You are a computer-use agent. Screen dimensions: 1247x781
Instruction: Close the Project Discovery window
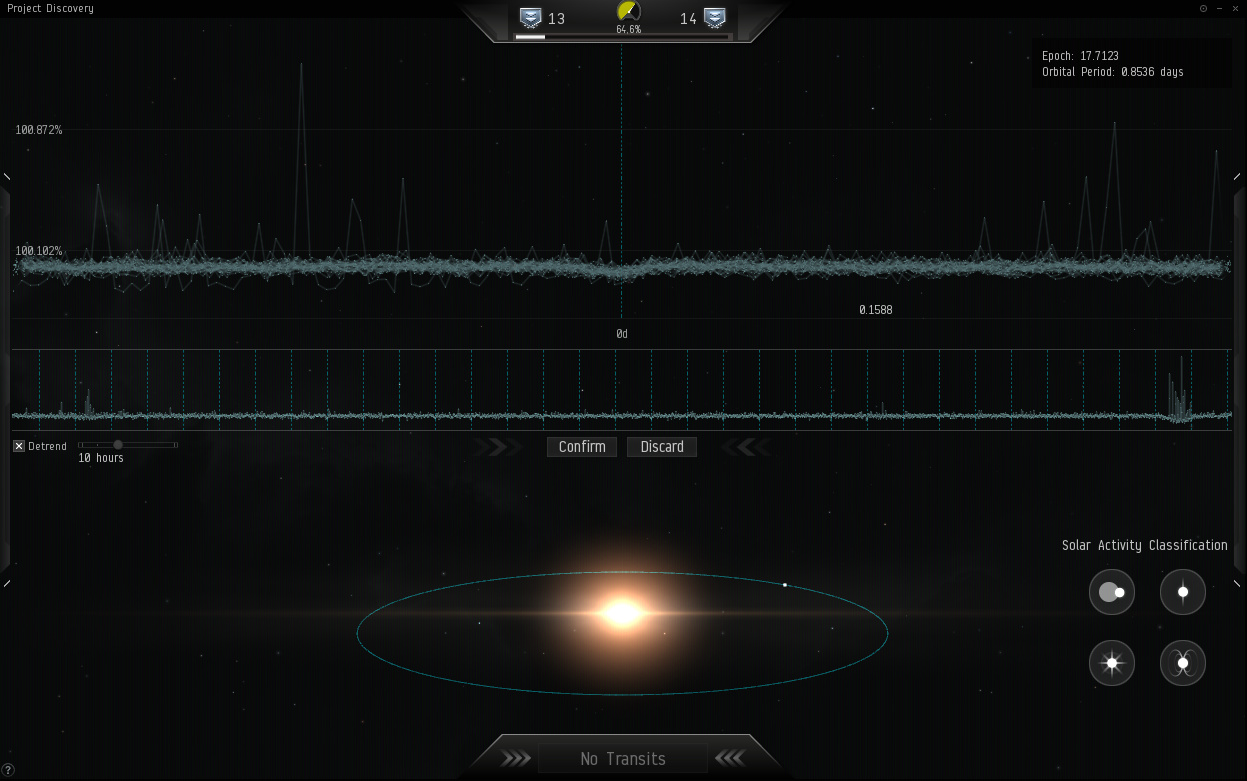point(1235,8)
